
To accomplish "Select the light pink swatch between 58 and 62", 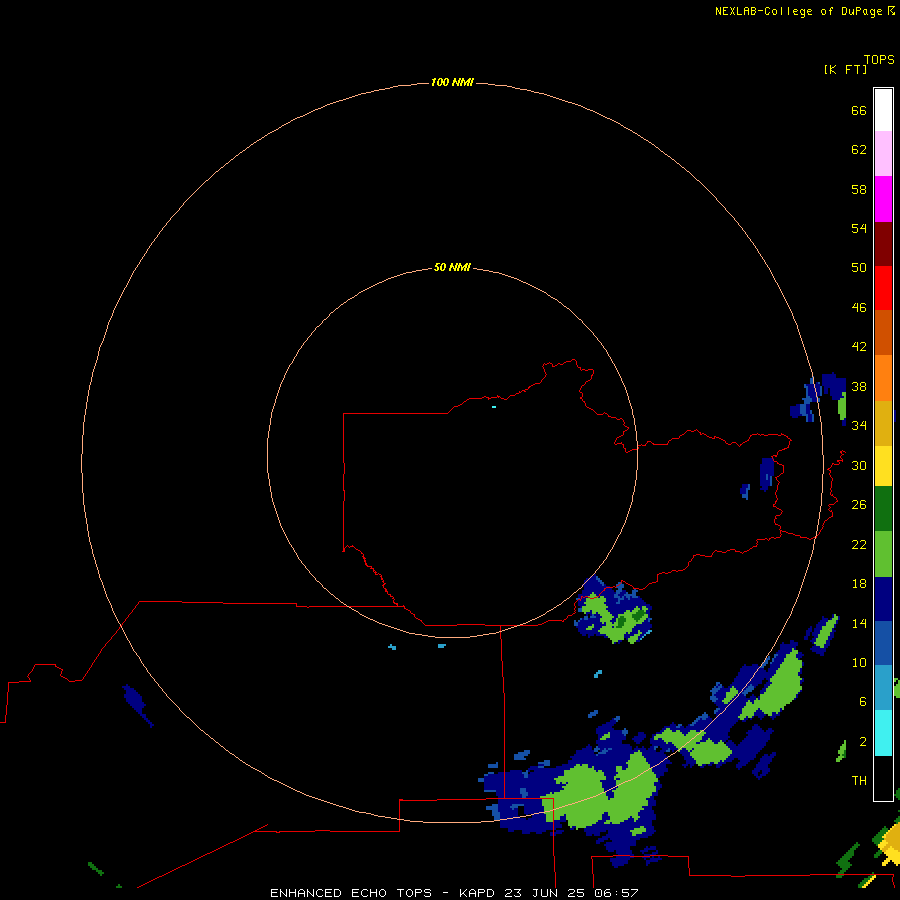I will [x=883, y=153].
